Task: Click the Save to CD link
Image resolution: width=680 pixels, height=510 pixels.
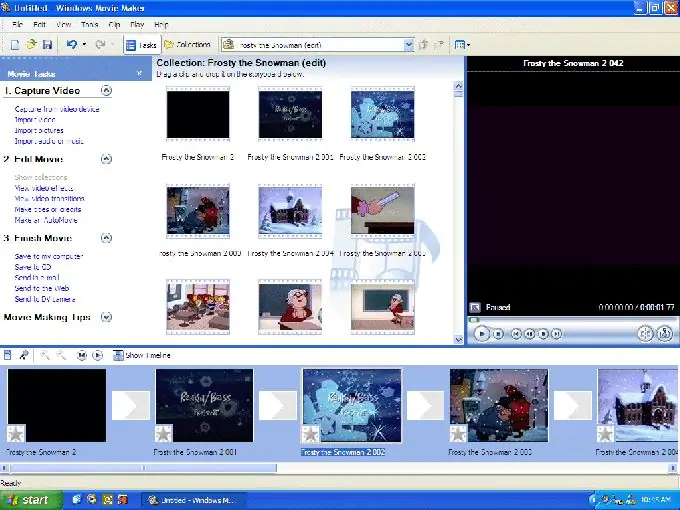Action: (33, 267)
